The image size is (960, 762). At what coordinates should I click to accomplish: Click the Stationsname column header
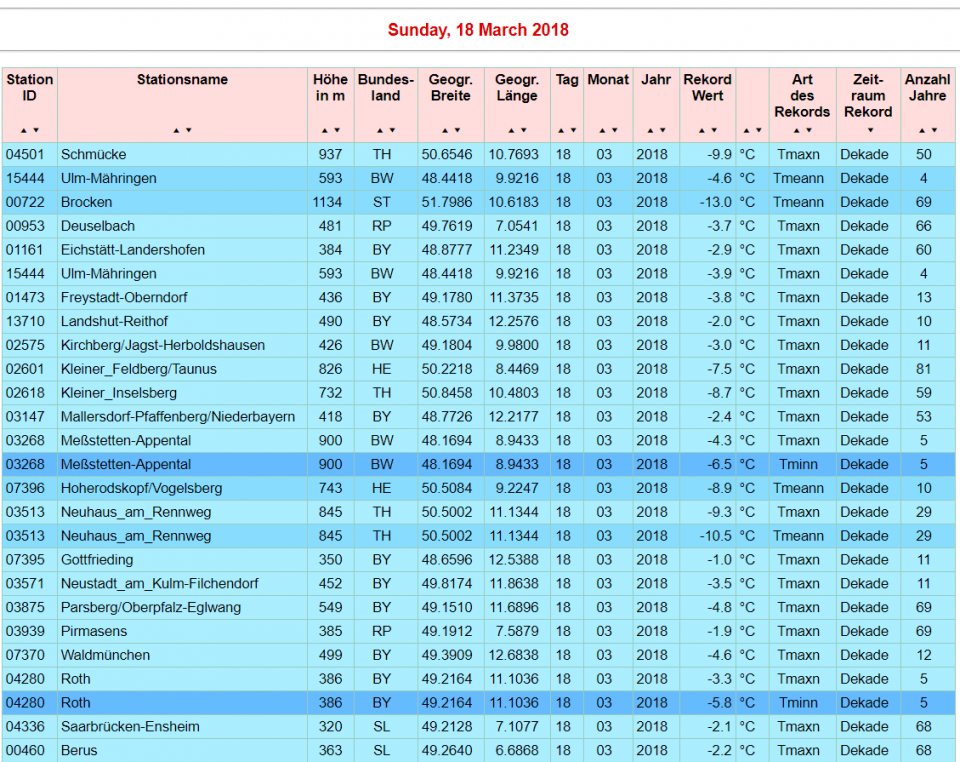[182, 80]
